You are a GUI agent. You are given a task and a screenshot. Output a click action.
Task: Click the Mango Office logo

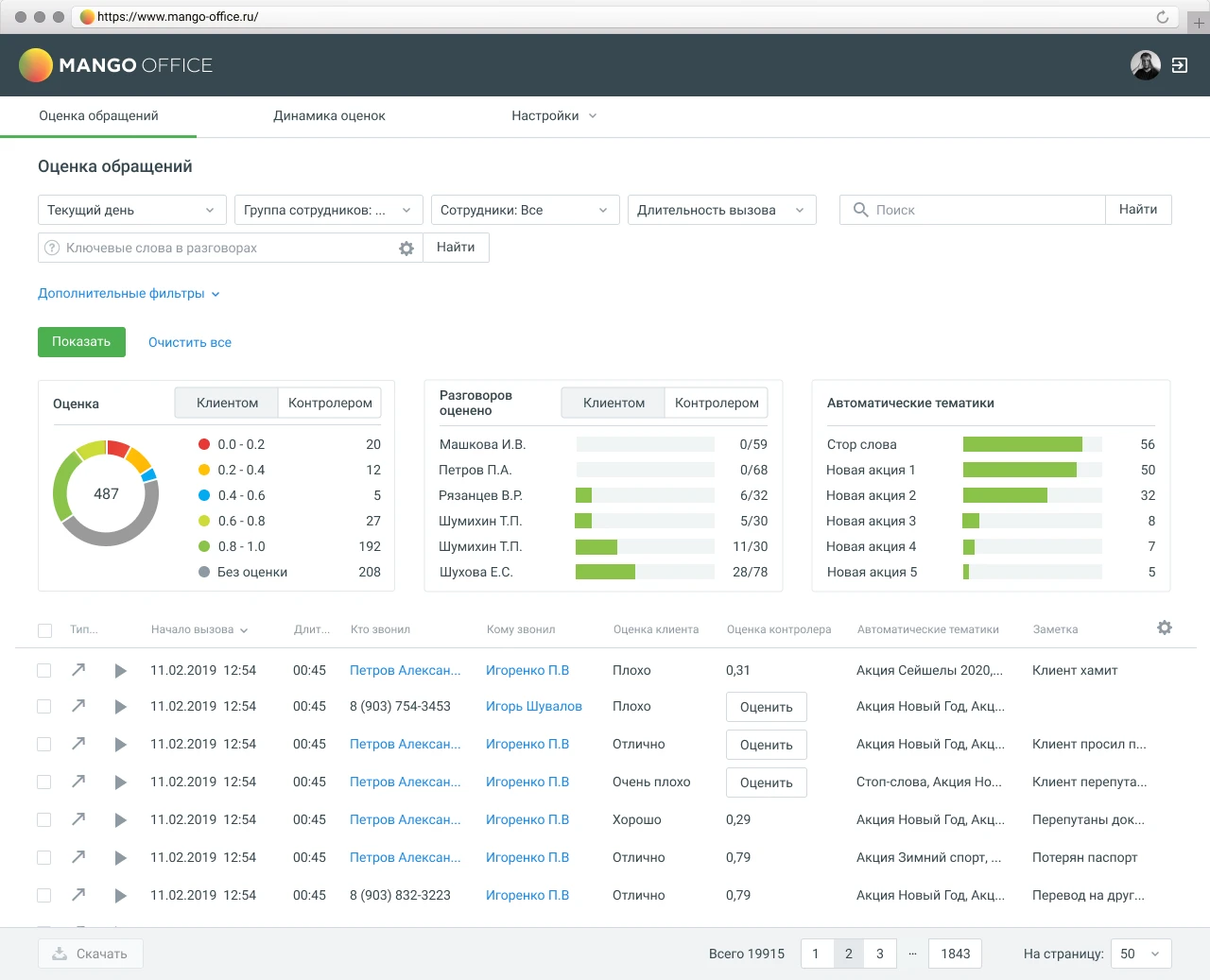click(x=115, y=65)
